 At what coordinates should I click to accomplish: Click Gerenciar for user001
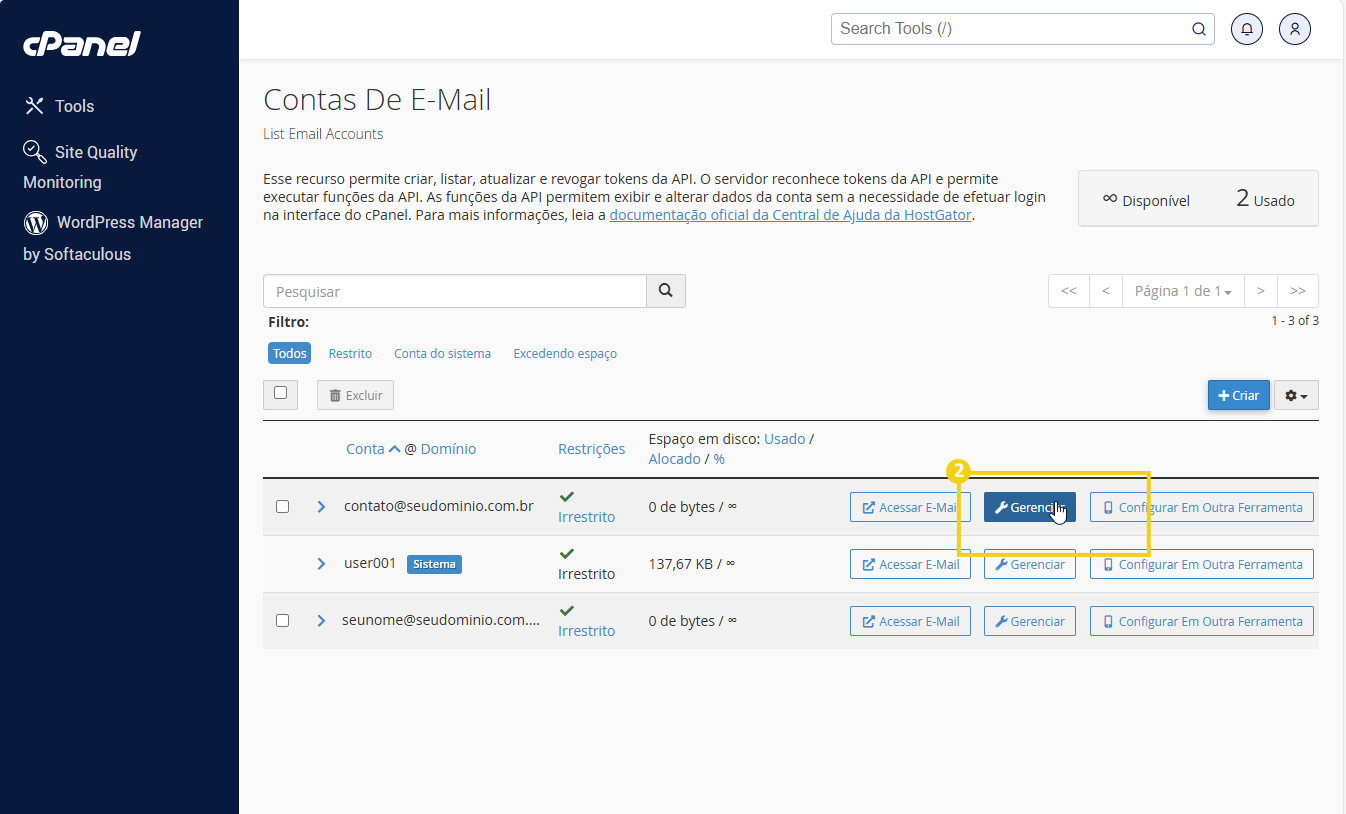point(1029,564)
